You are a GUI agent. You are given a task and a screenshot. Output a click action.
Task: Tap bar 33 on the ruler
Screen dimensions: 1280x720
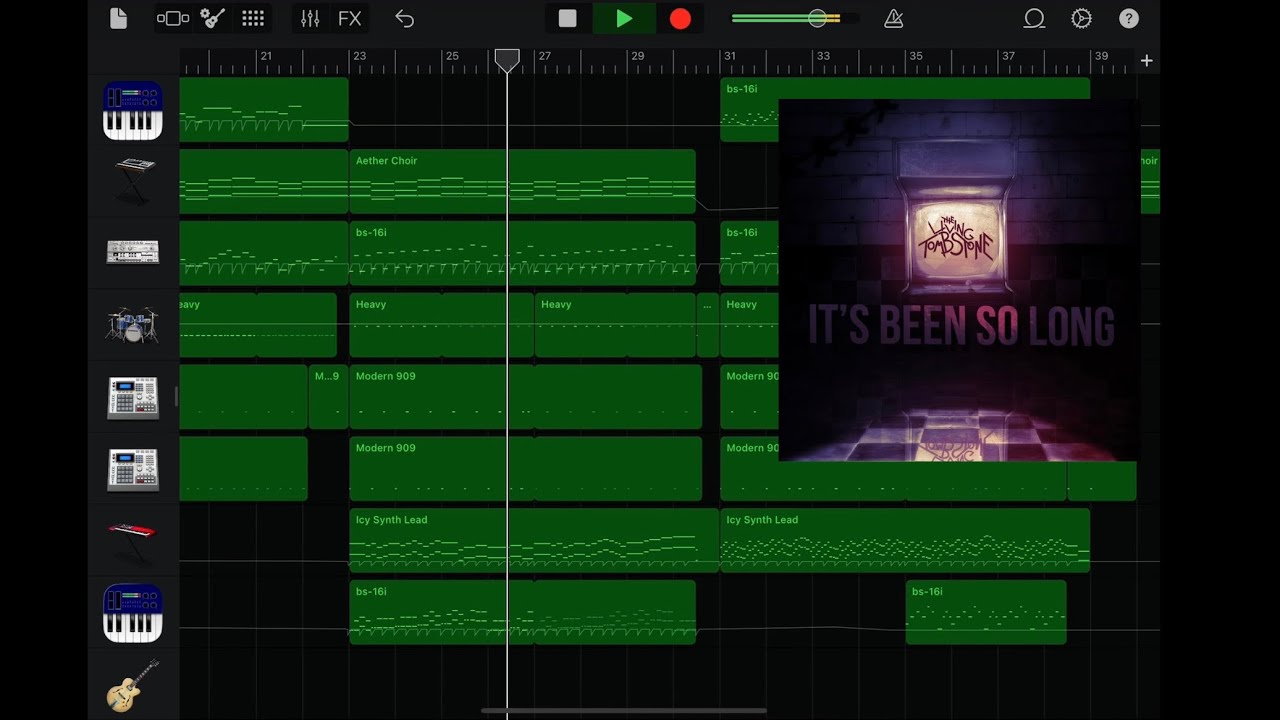pyautogui.click(x=822, y=57)
